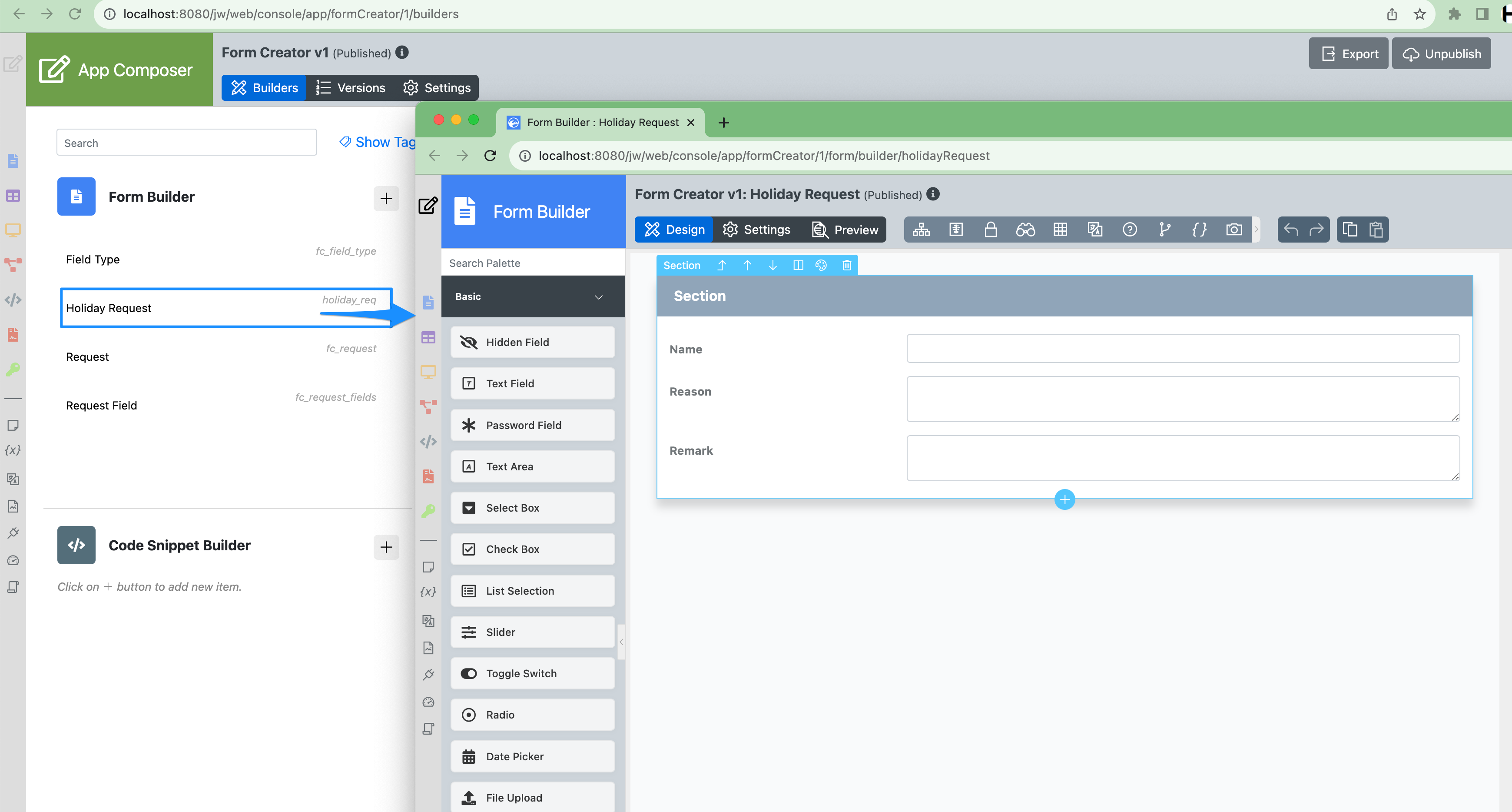This screenshot has width=1512, height=812.
Task: Switch to the Preview tab in Form Builder
Action: tap(845, 230)
